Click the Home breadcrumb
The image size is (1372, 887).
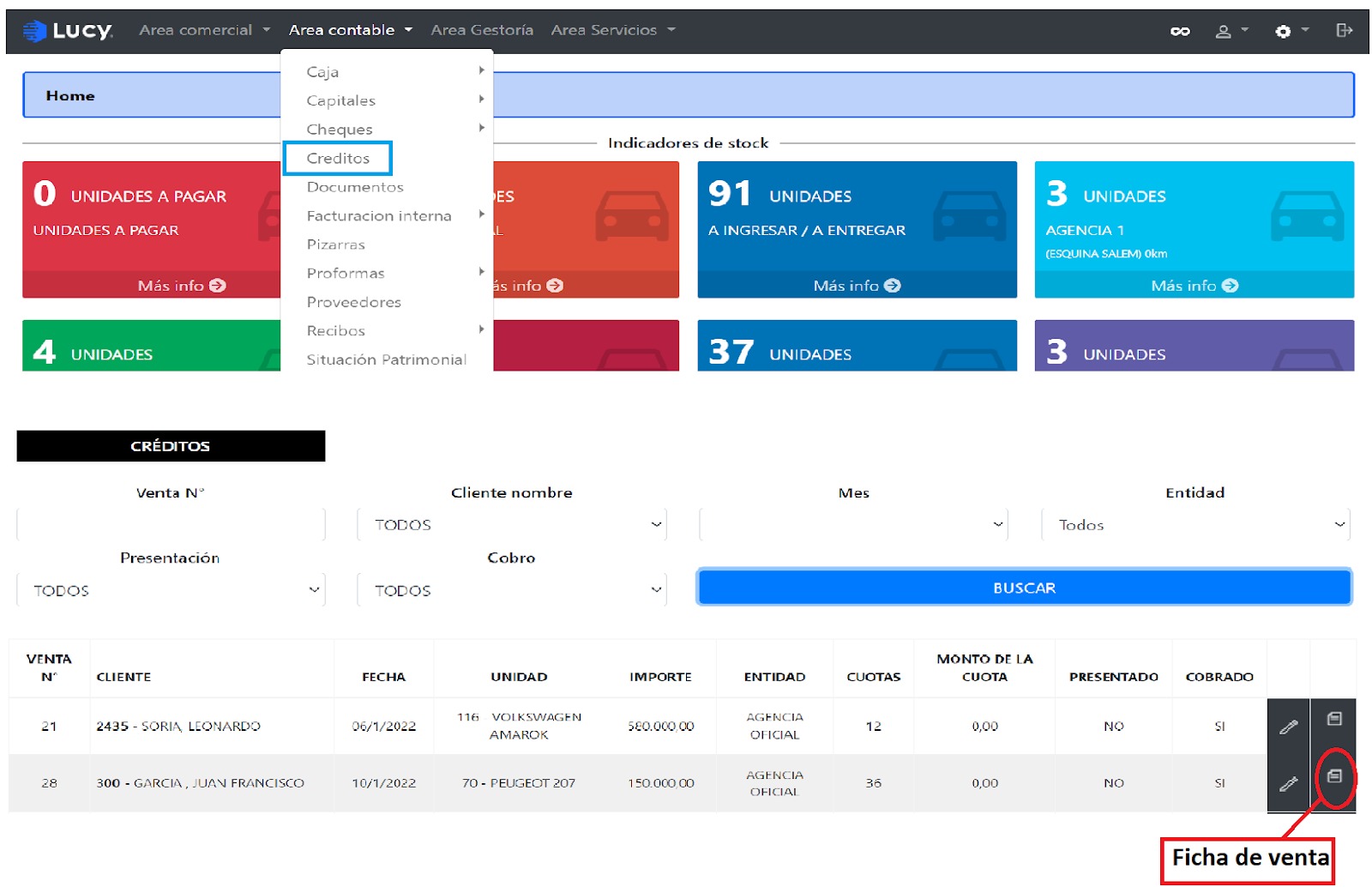pos(70,96)
